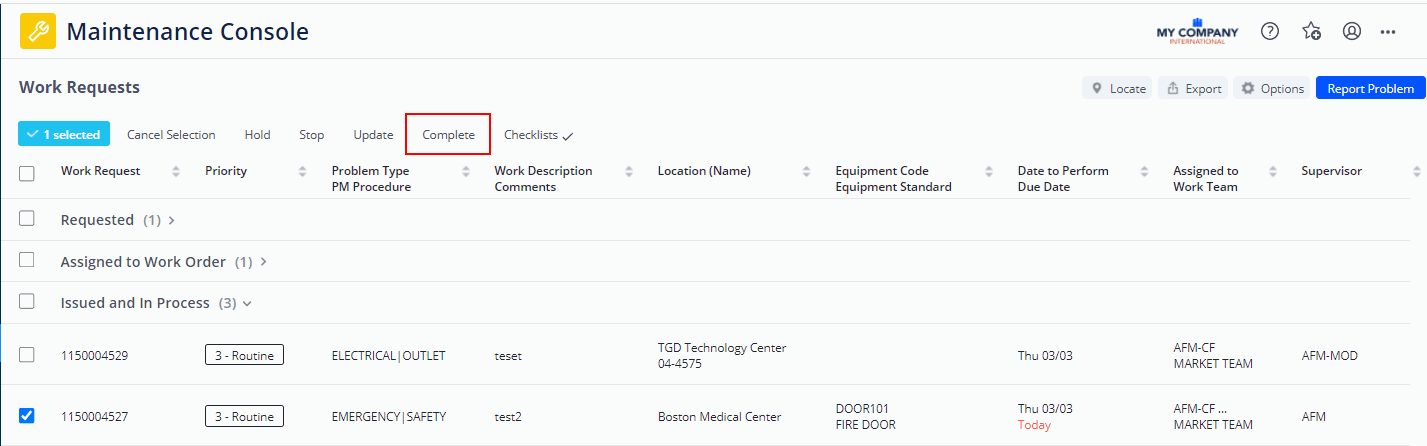1427x446 pixels.
Task: Sort by the Priority column arrows
Action: (x=303, y=171)
